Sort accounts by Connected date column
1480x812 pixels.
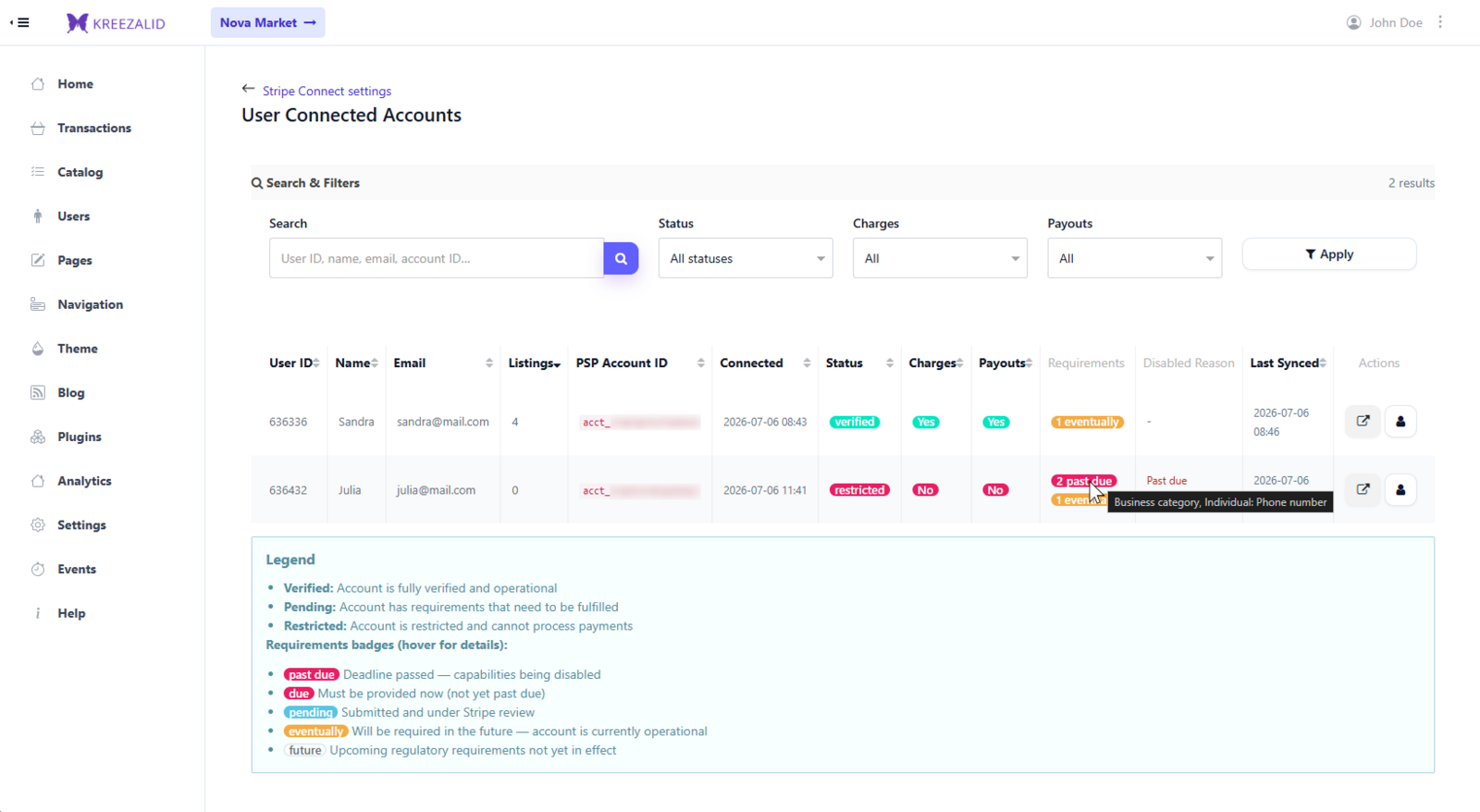pyautogui.click(x=765, y=363)
